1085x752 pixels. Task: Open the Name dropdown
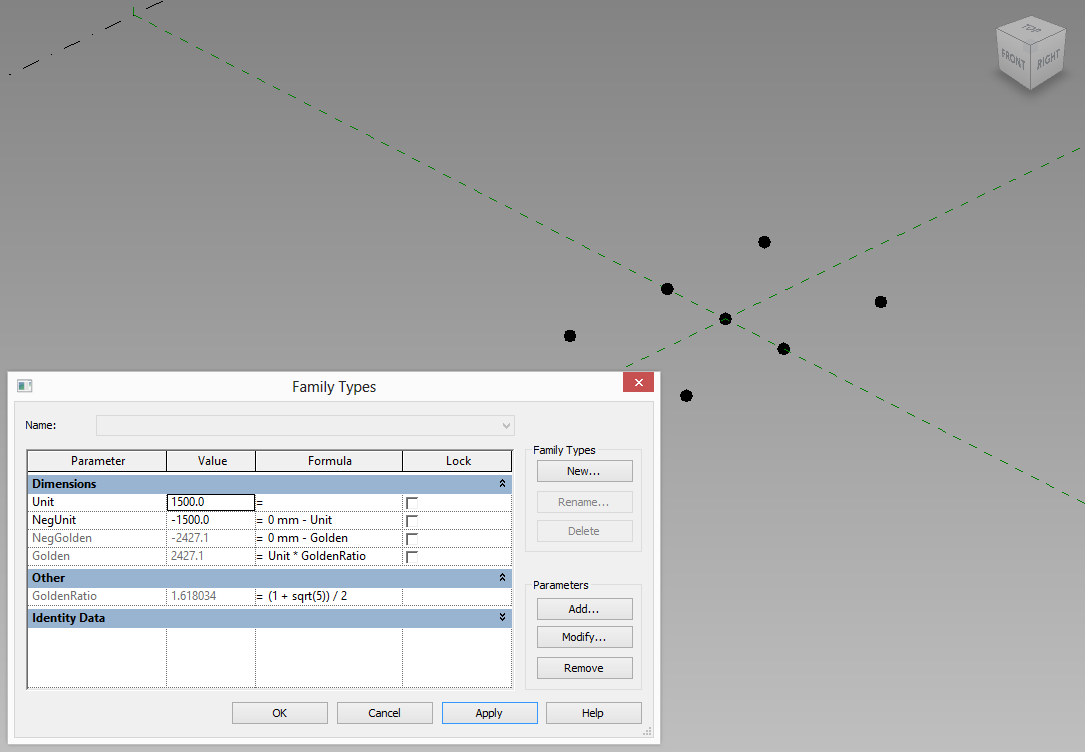coord(505,425)
